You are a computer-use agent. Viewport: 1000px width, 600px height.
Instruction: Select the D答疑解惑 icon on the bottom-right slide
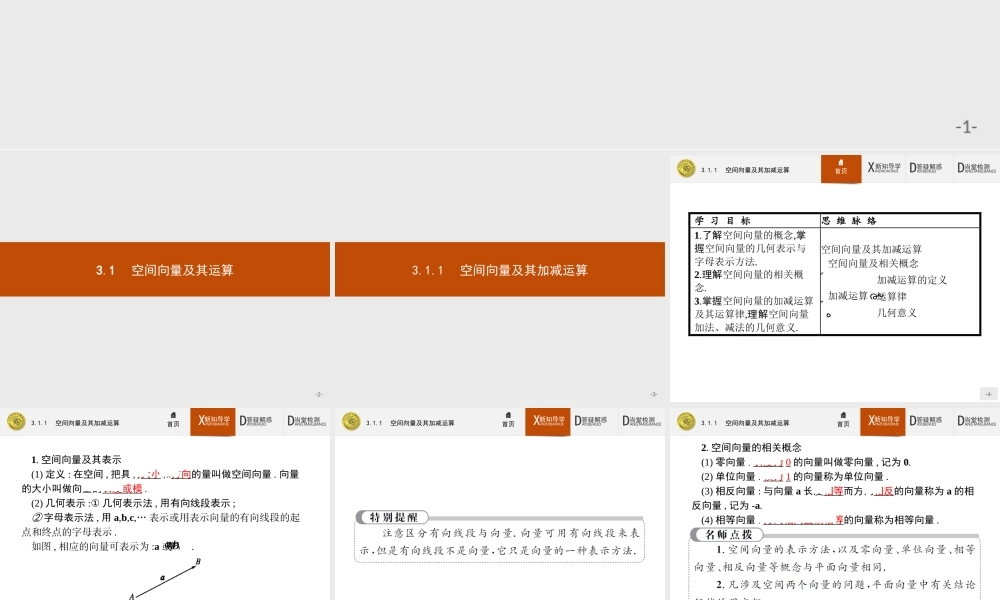pos(928,421)
